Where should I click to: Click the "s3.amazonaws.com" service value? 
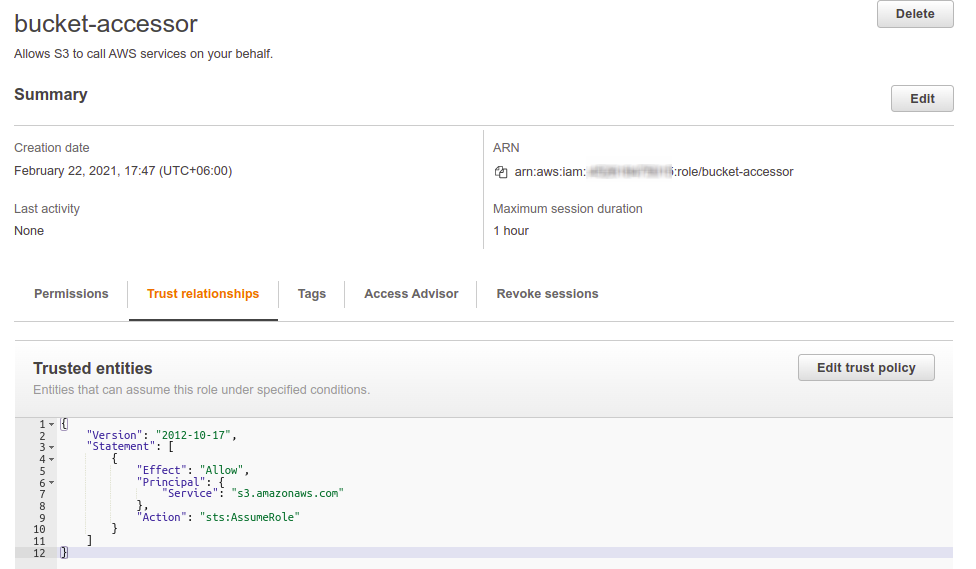point(287,493)
